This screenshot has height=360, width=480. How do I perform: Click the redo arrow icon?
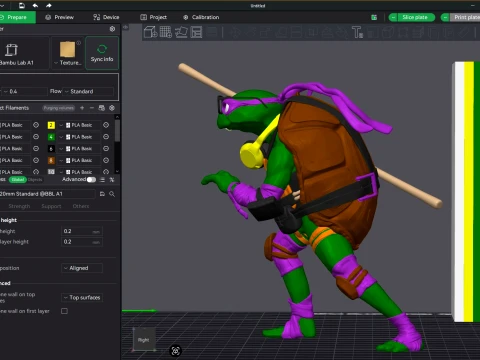coord(49,5)
